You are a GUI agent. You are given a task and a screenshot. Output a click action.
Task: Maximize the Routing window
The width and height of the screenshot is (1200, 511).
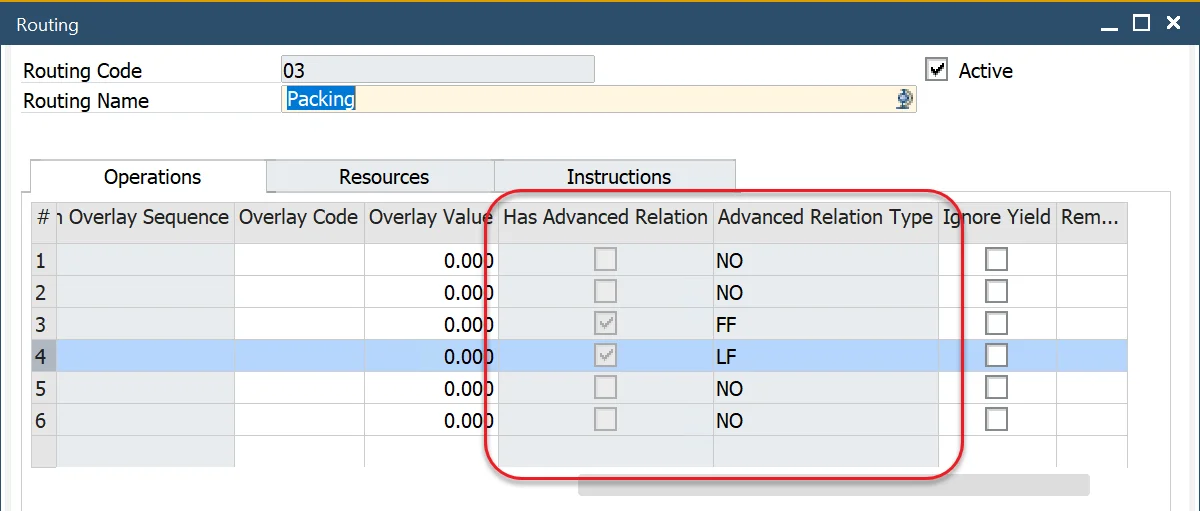pos(1141,24)
